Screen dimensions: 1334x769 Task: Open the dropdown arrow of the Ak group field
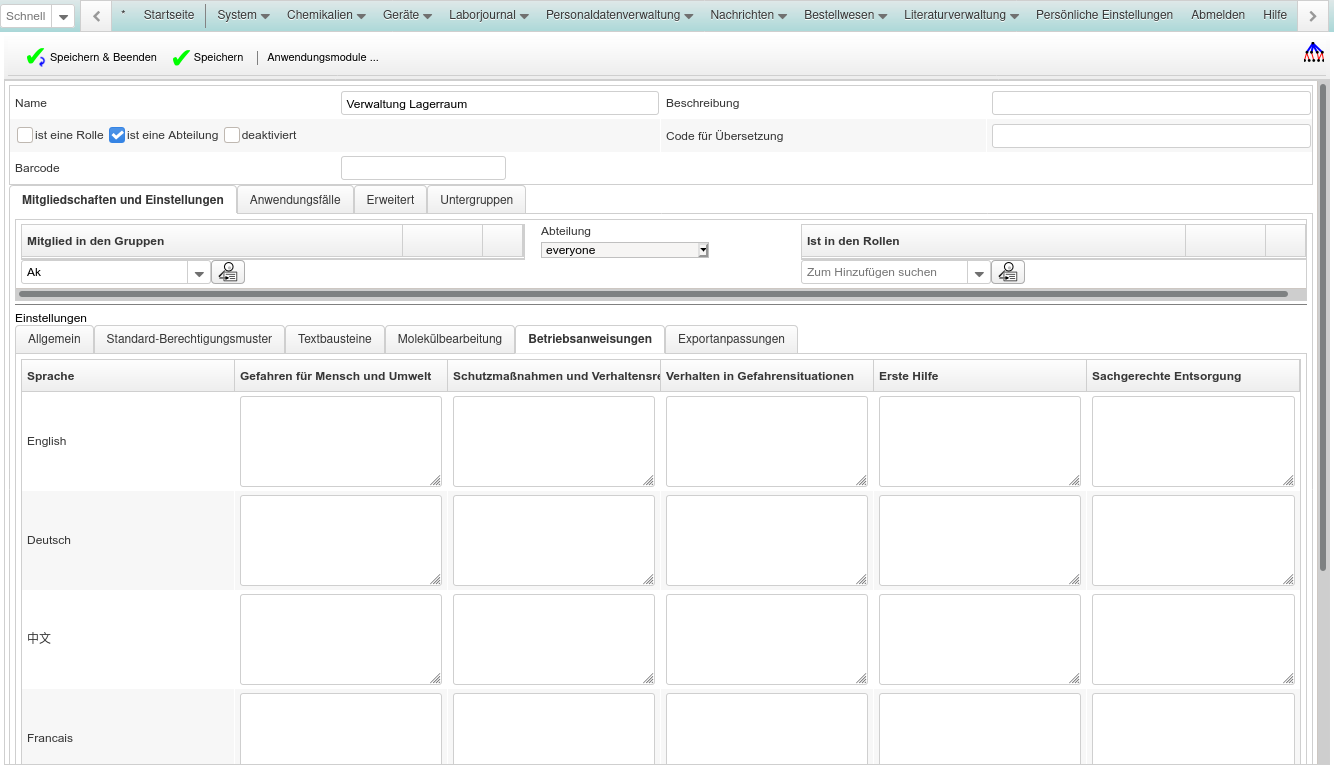point(199,273)
